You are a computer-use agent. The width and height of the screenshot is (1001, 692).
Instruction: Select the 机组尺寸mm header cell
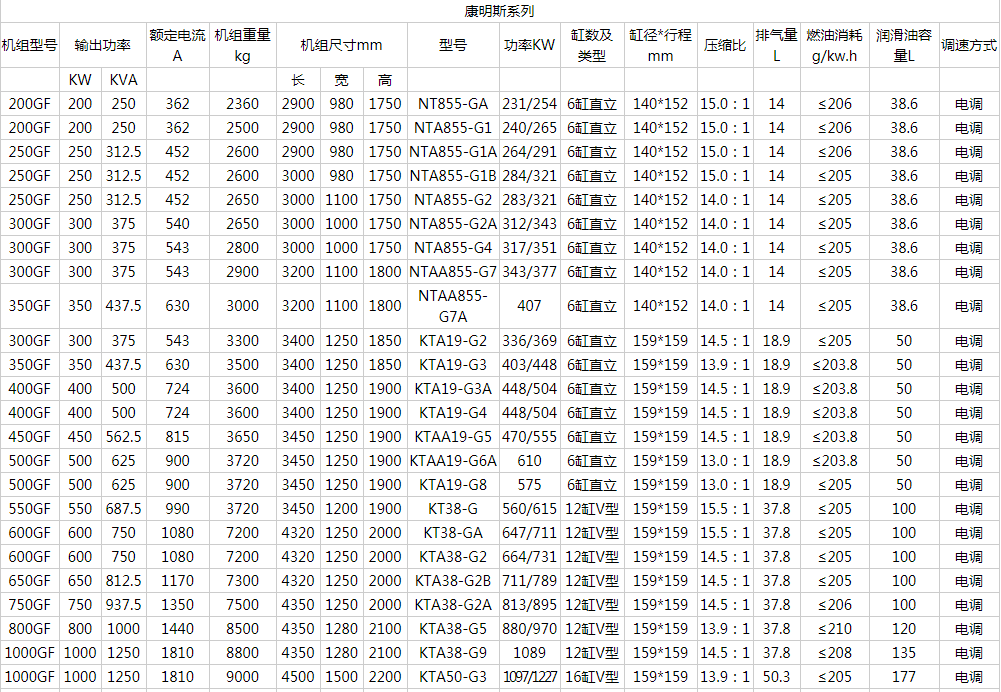[342, 45]
